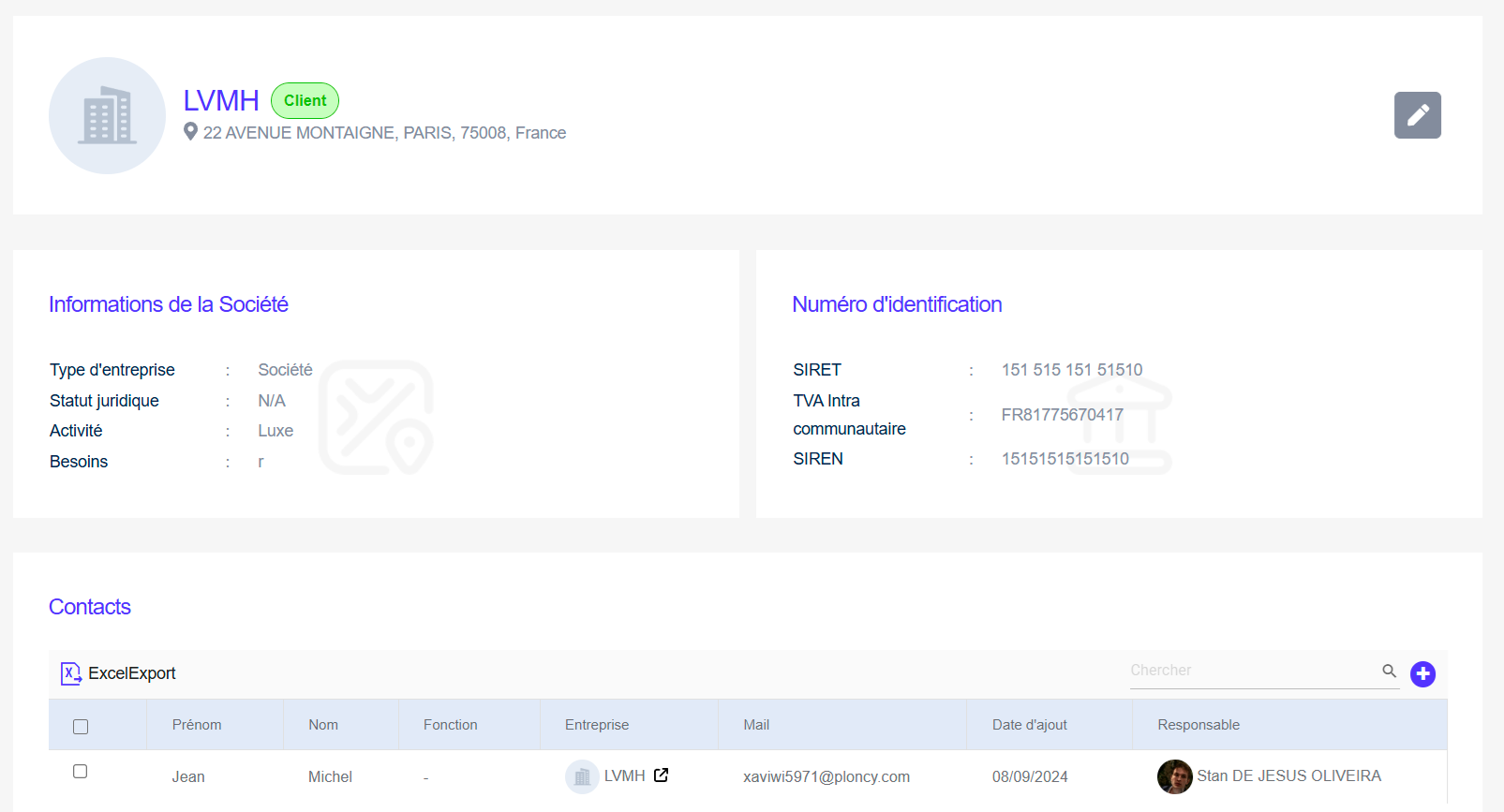Click the date 08/09/2024 cell
The width and height of the screenshot is (1504, 812).
[x=1030, y=776]
